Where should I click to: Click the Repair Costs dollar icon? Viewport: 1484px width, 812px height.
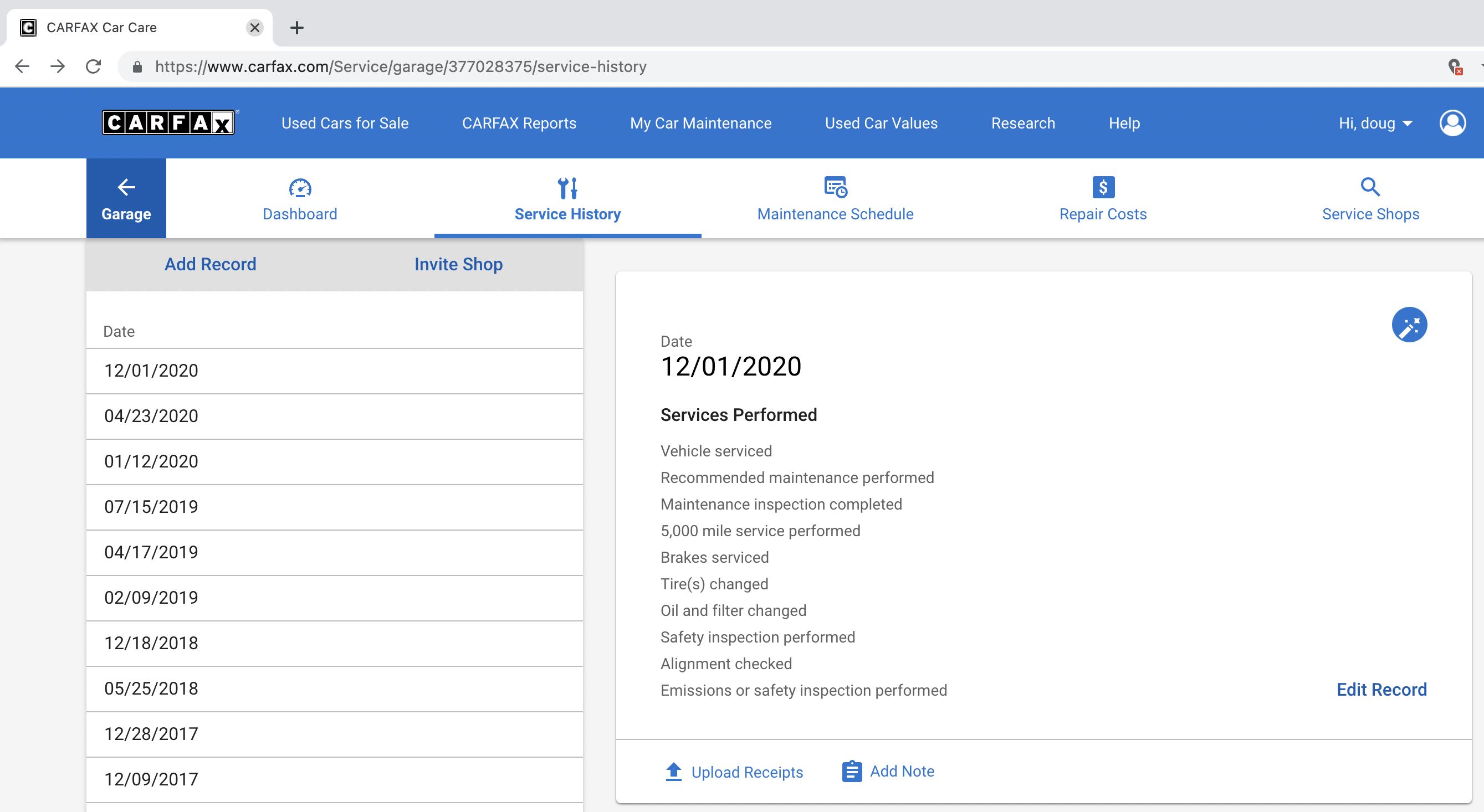tap(1103, 187)
